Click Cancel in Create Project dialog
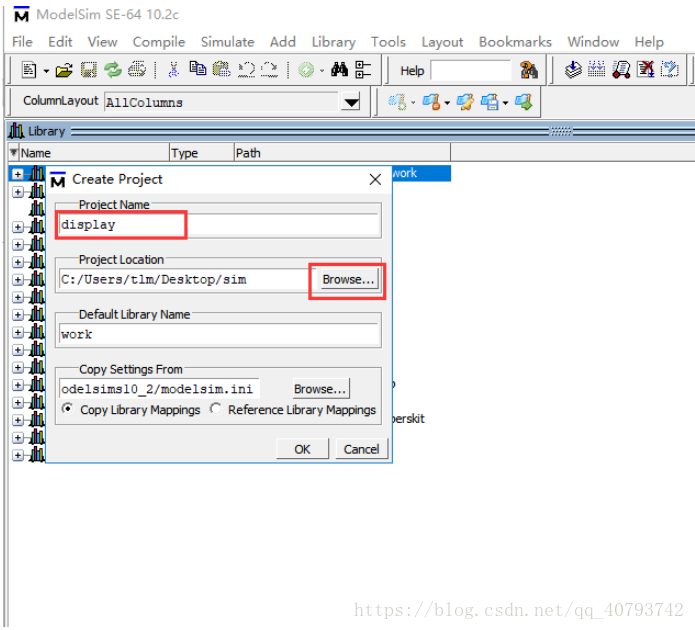Image resolution: width=695 pixels, height=630 pixels. tap(361, 449)
